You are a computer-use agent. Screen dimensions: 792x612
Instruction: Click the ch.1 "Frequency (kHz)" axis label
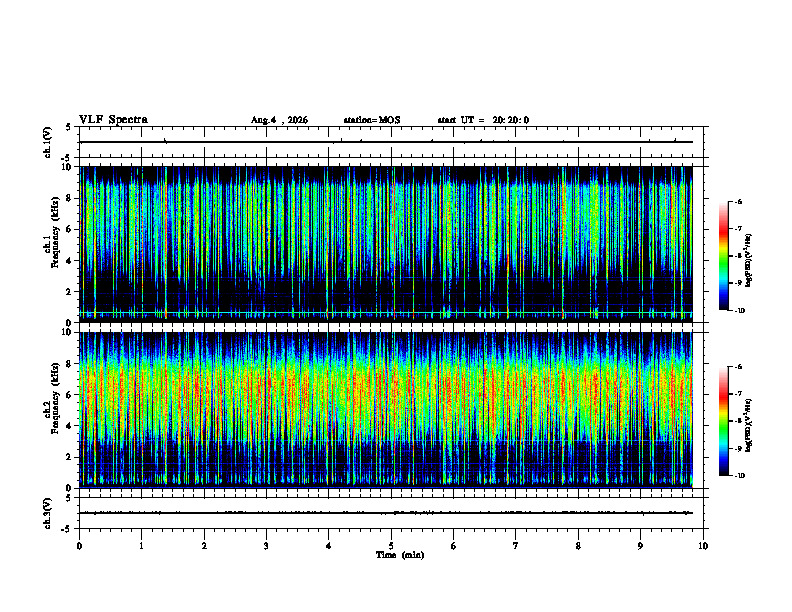(55, 232)
